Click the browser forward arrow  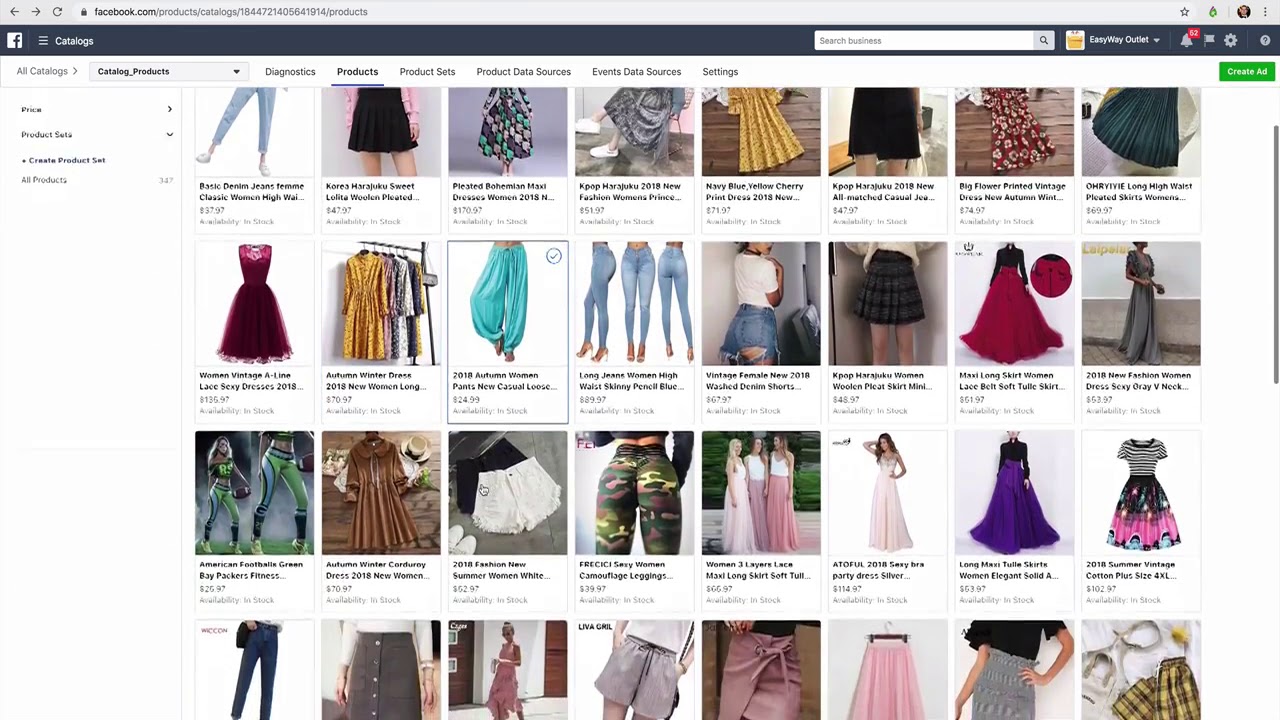pos(36,12)
